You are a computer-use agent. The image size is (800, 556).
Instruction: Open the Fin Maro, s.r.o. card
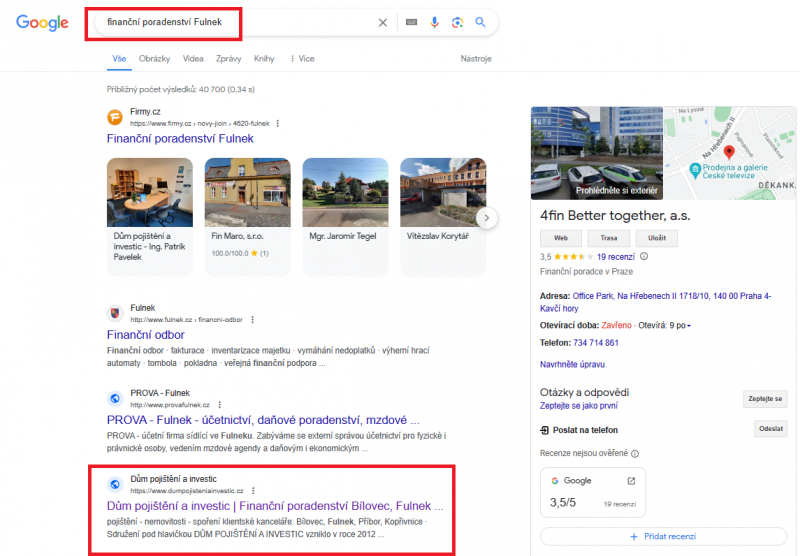pos(247,217)
